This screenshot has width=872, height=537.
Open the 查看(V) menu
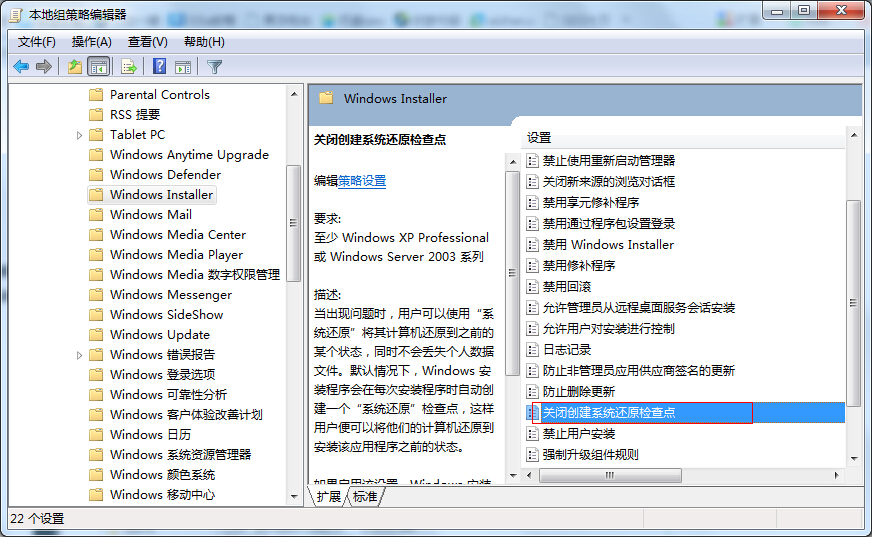pyautogui.click(x=147, y=42)
